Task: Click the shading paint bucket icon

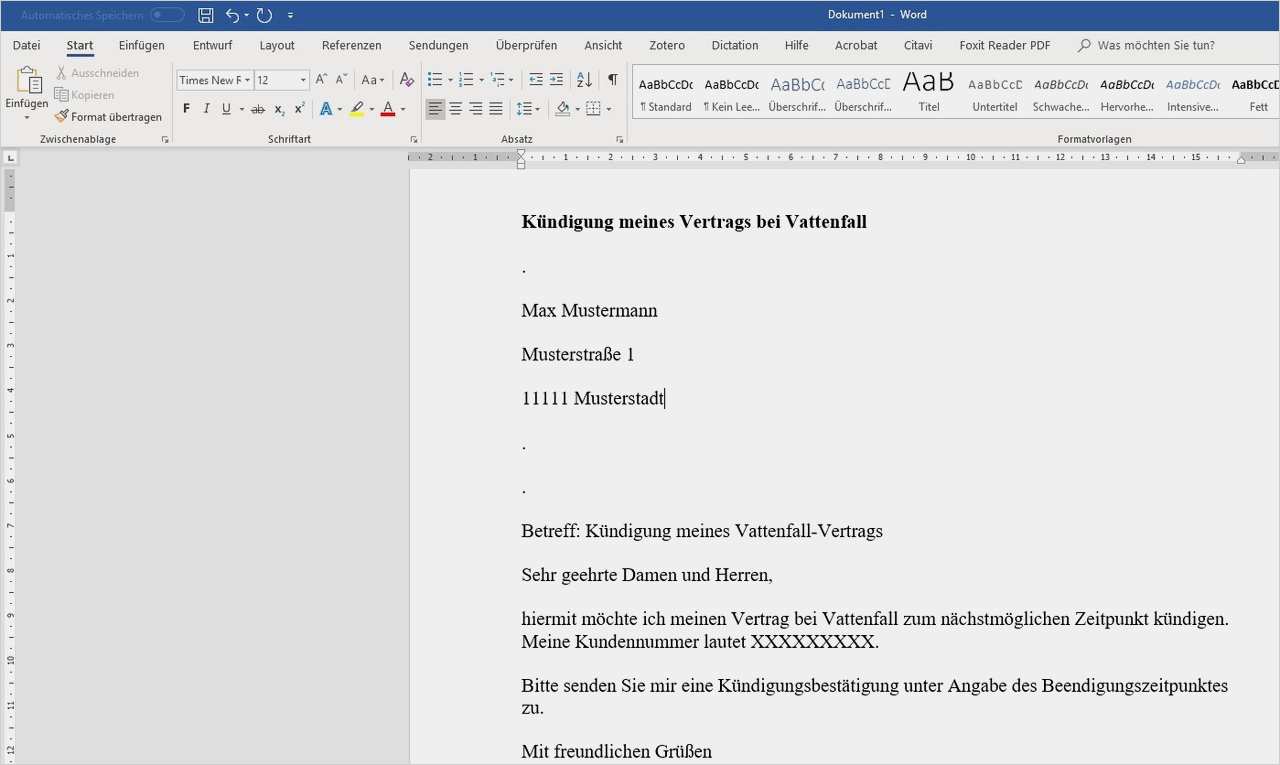Action: coord(563,109)
